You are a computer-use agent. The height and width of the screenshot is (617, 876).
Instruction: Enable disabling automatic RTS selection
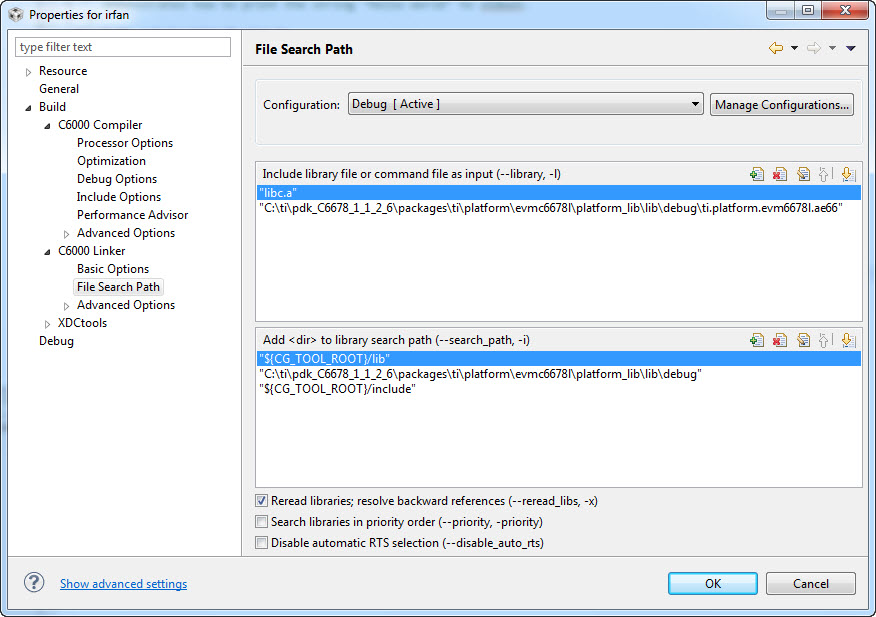262,542
